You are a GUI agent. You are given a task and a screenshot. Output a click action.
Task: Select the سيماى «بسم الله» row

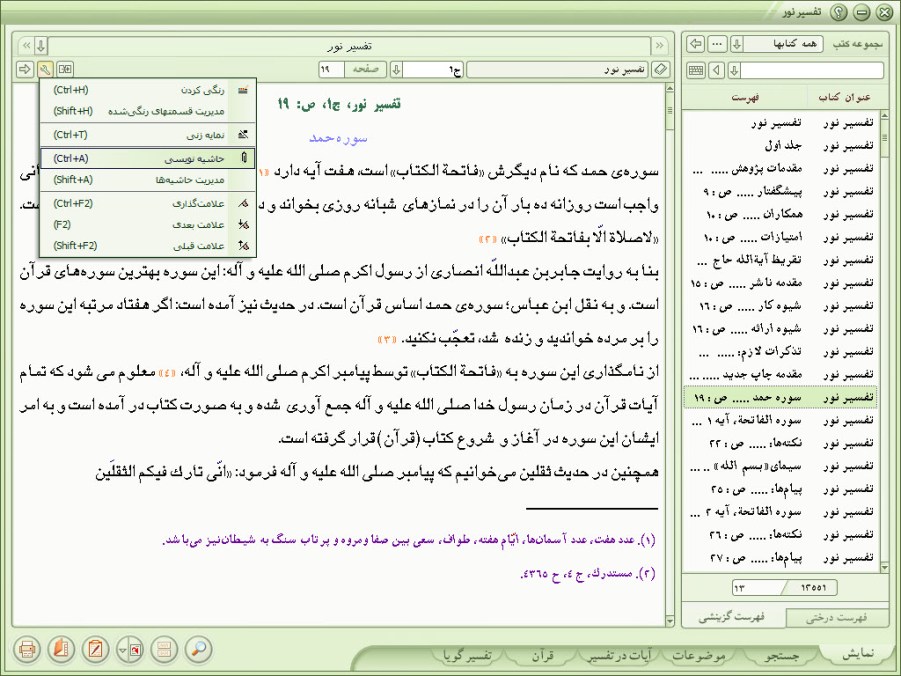781,466
